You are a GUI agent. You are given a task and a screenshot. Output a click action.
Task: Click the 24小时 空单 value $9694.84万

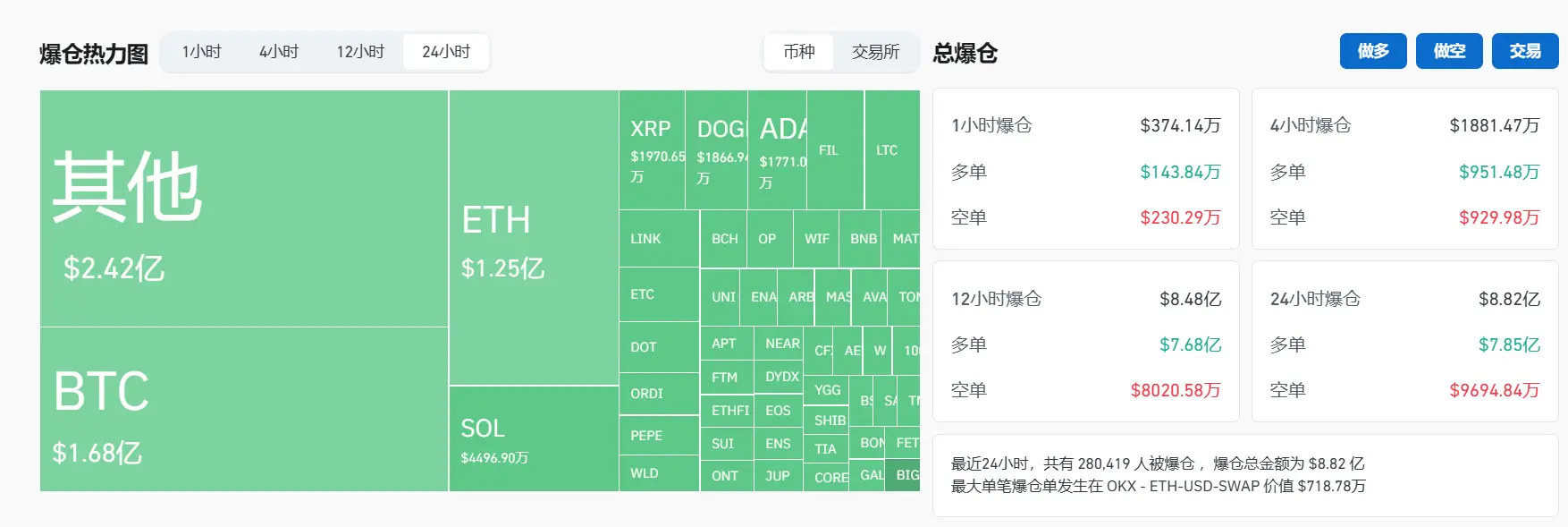click(1495, 390)
